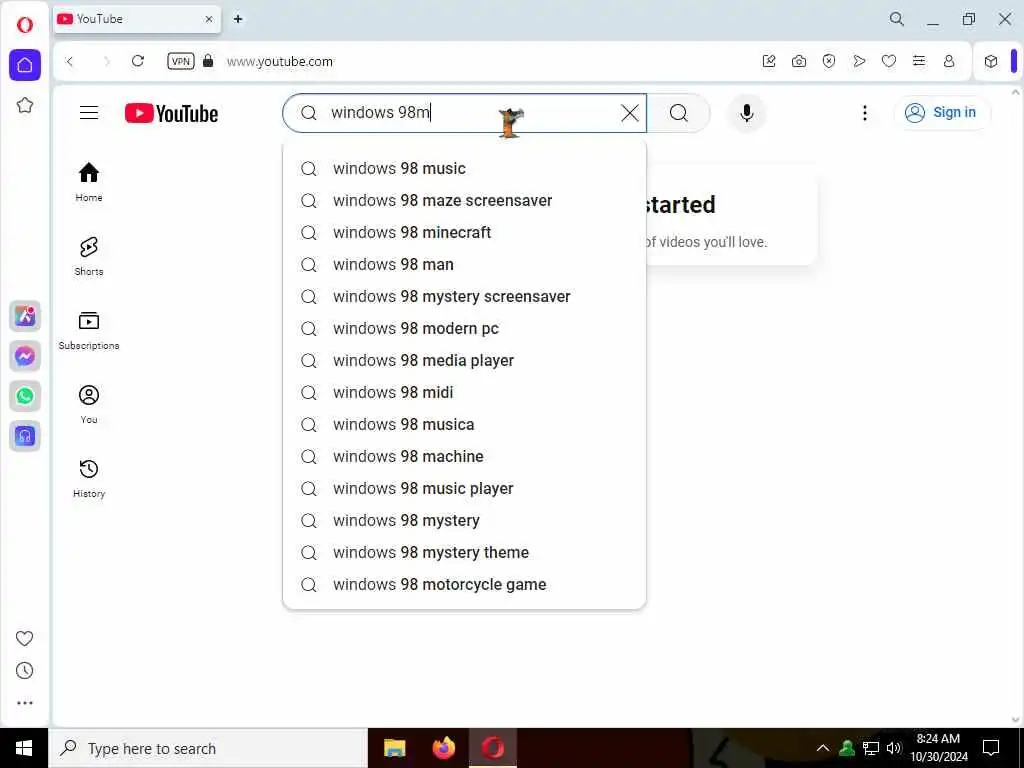Open the My Flow send icon
This screenshot has height=768, width=1024.
(859, 61)
